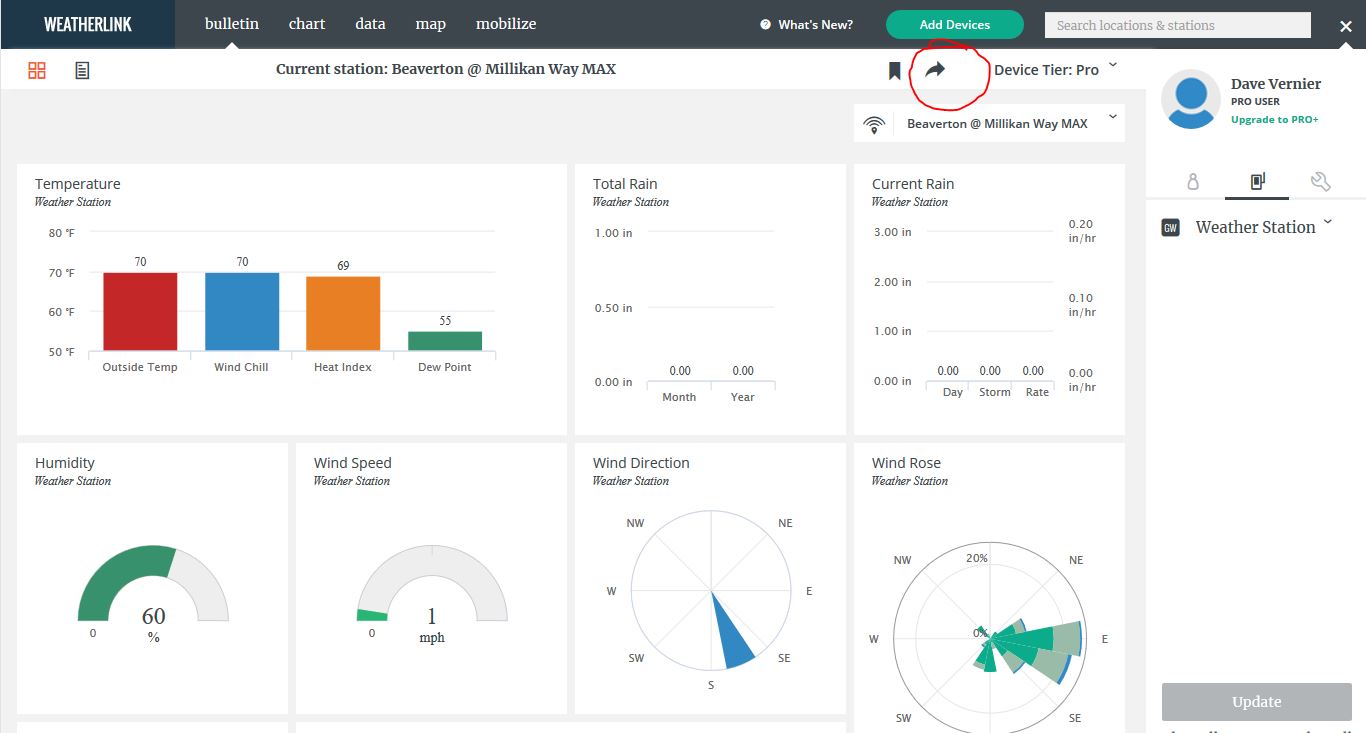
Task: Click the WeatherLink logo
Action: (88, 24)
